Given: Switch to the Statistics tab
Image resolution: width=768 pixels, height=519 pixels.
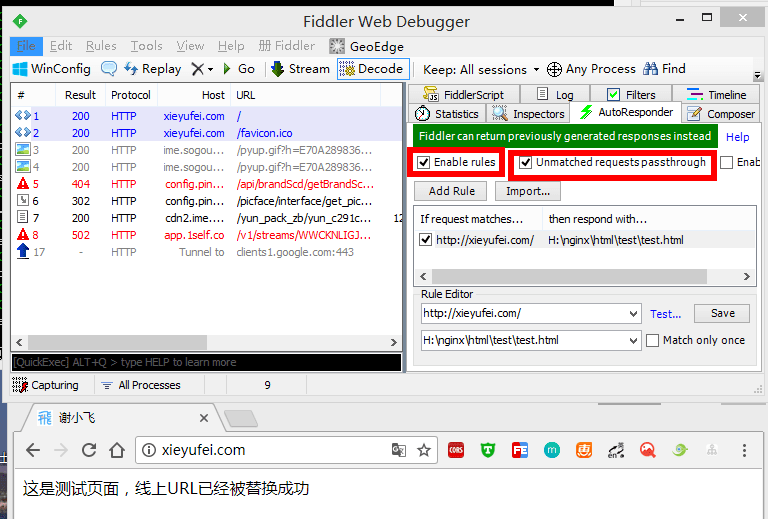Looking at the screenshot, I should [x=447, y=114].
